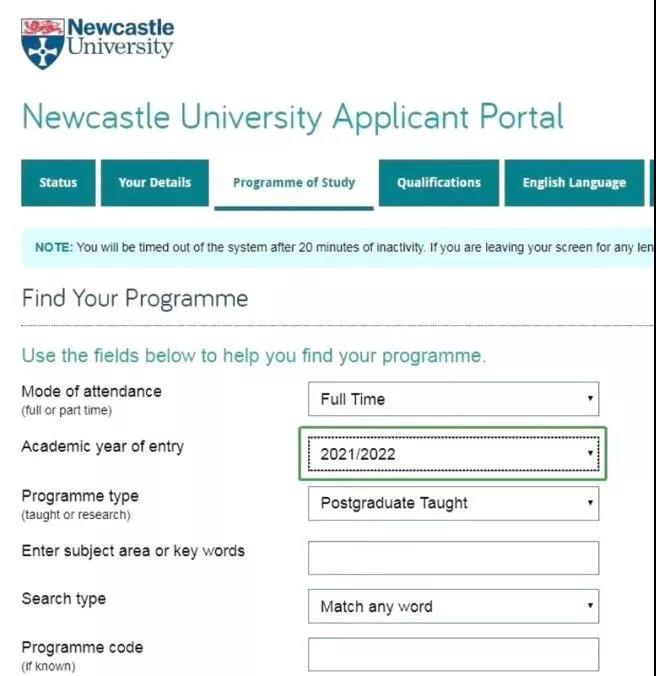
Task: Go to the Qualifications tab
Action: coord(439,183)
